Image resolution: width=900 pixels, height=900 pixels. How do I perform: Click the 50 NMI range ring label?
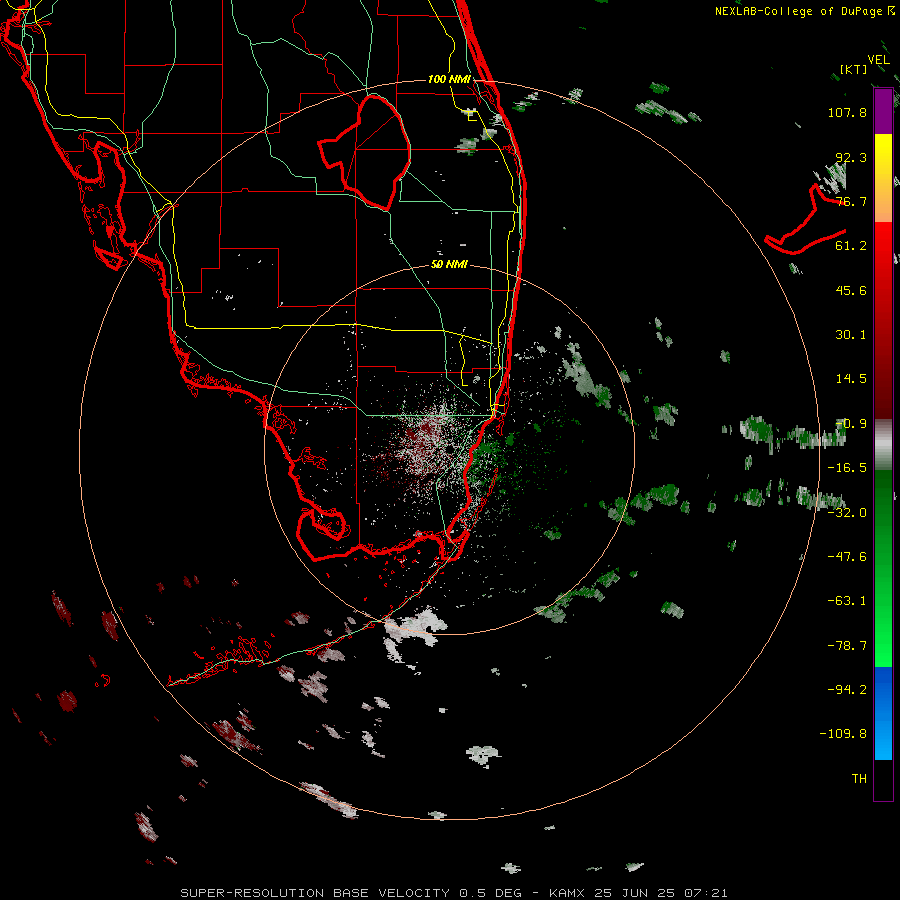[449, 265]
